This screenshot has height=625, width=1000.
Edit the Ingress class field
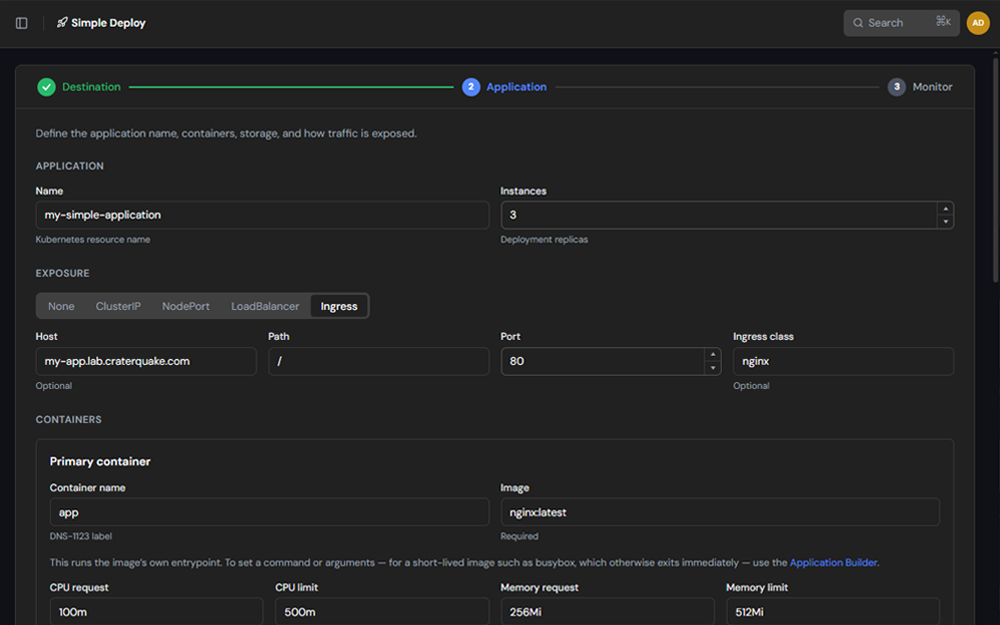click(x=843, y=361)
